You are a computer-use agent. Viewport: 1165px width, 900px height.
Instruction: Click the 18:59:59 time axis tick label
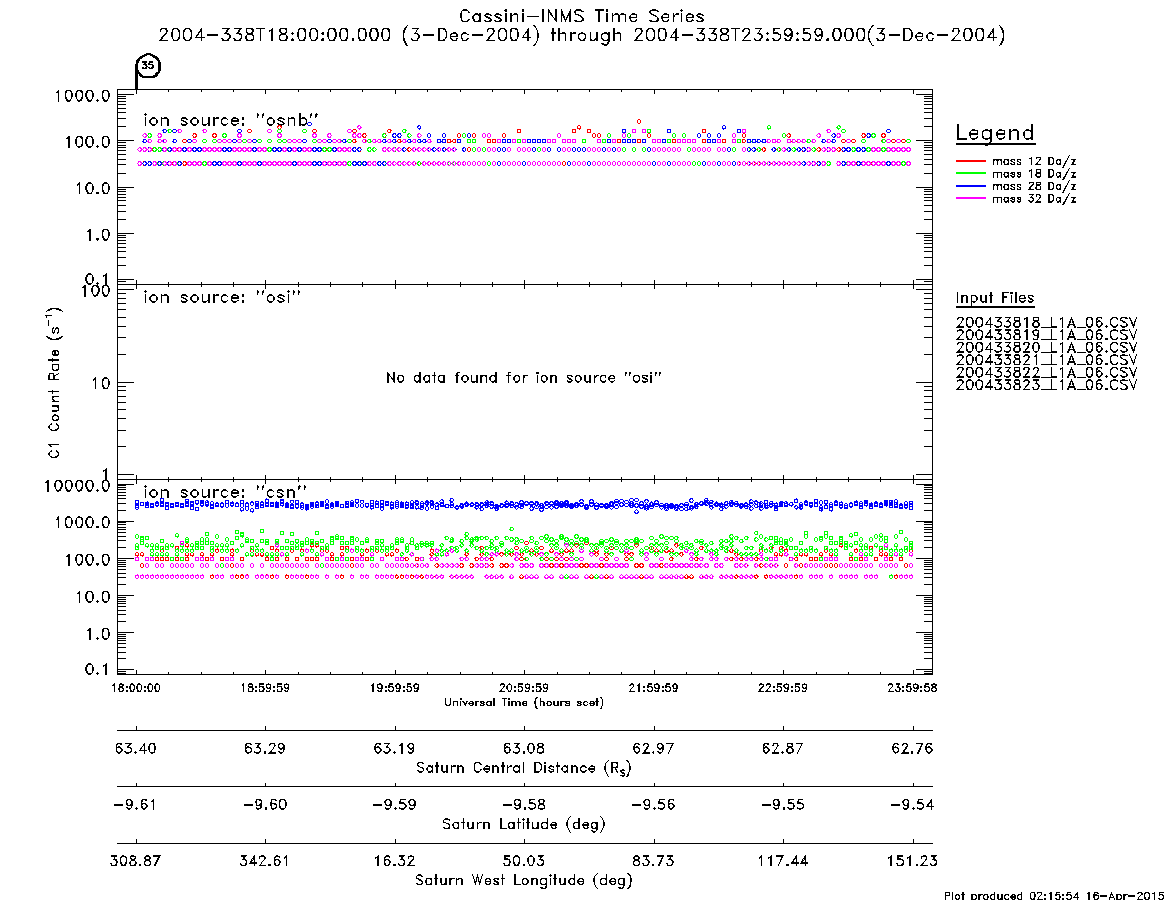(265, 688)
